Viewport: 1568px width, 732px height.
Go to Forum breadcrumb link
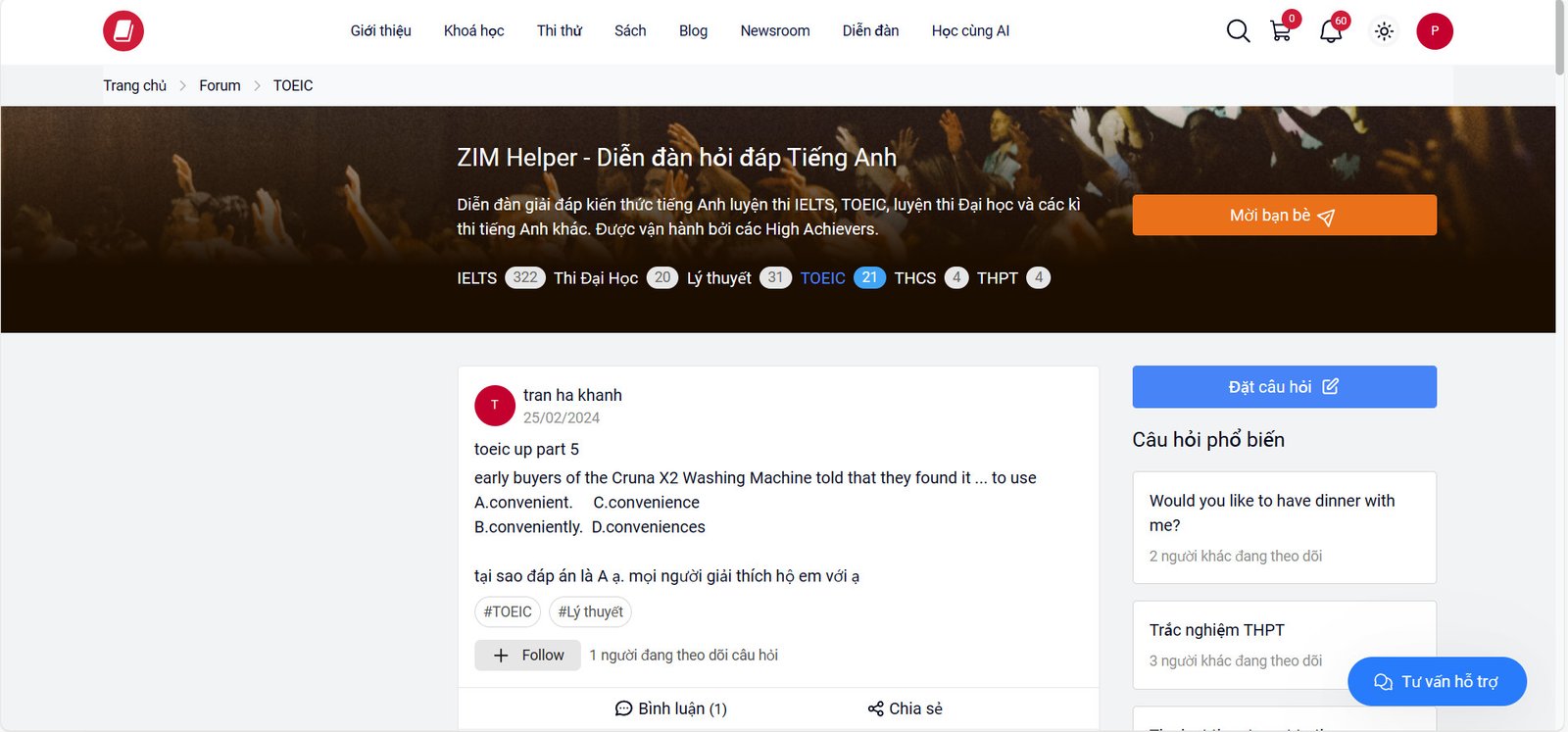pyautogui.click(x=220, y=86)
